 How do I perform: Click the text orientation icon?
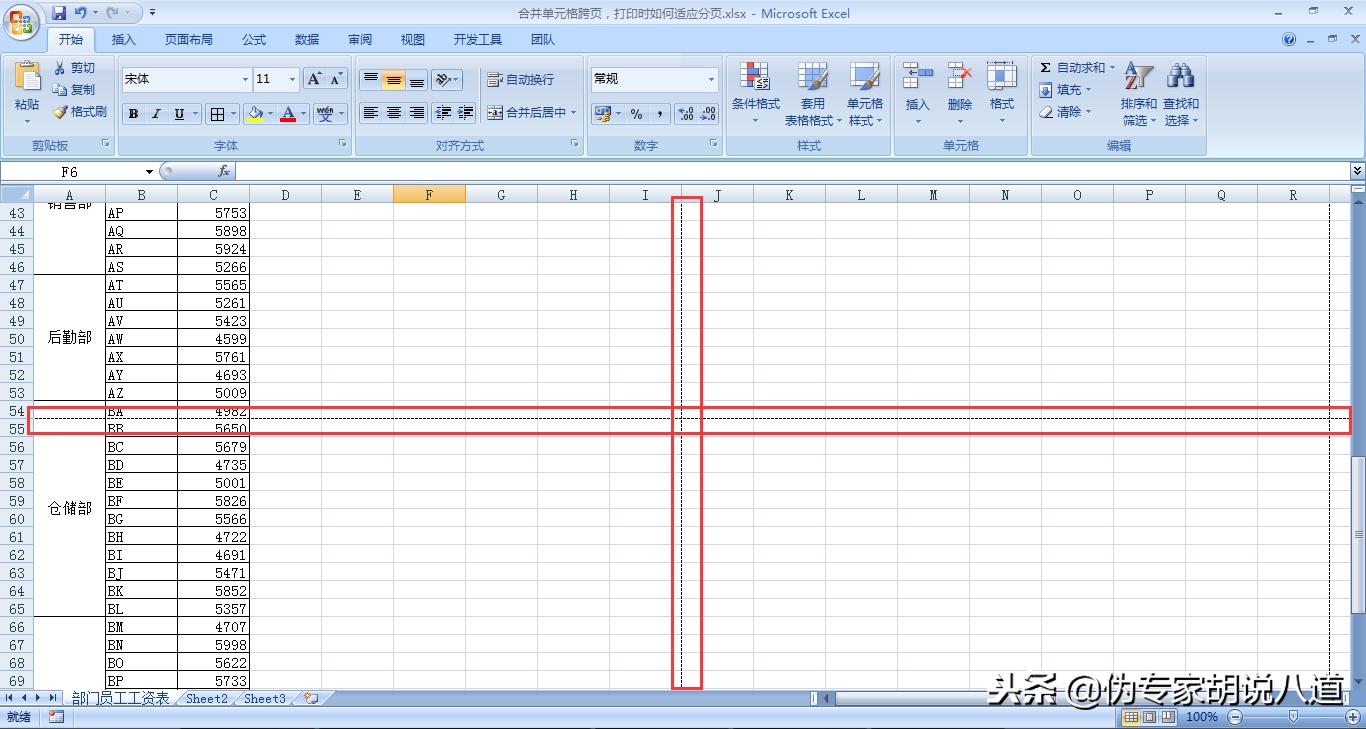445,79
